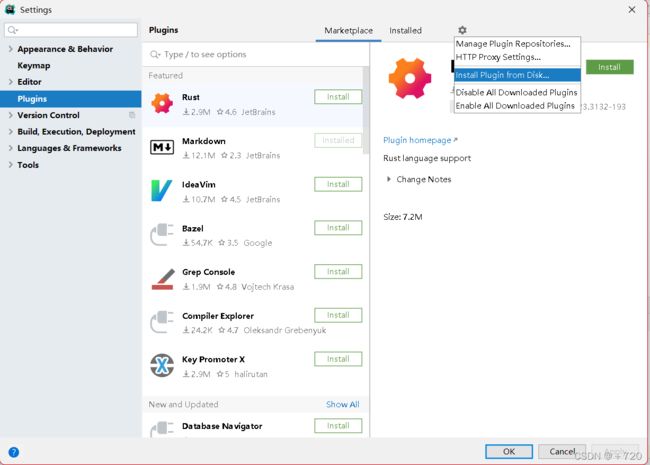Viewport: 650px width, 465px height.
Task: Switch to the Marketplace tab
Action: 348,31
